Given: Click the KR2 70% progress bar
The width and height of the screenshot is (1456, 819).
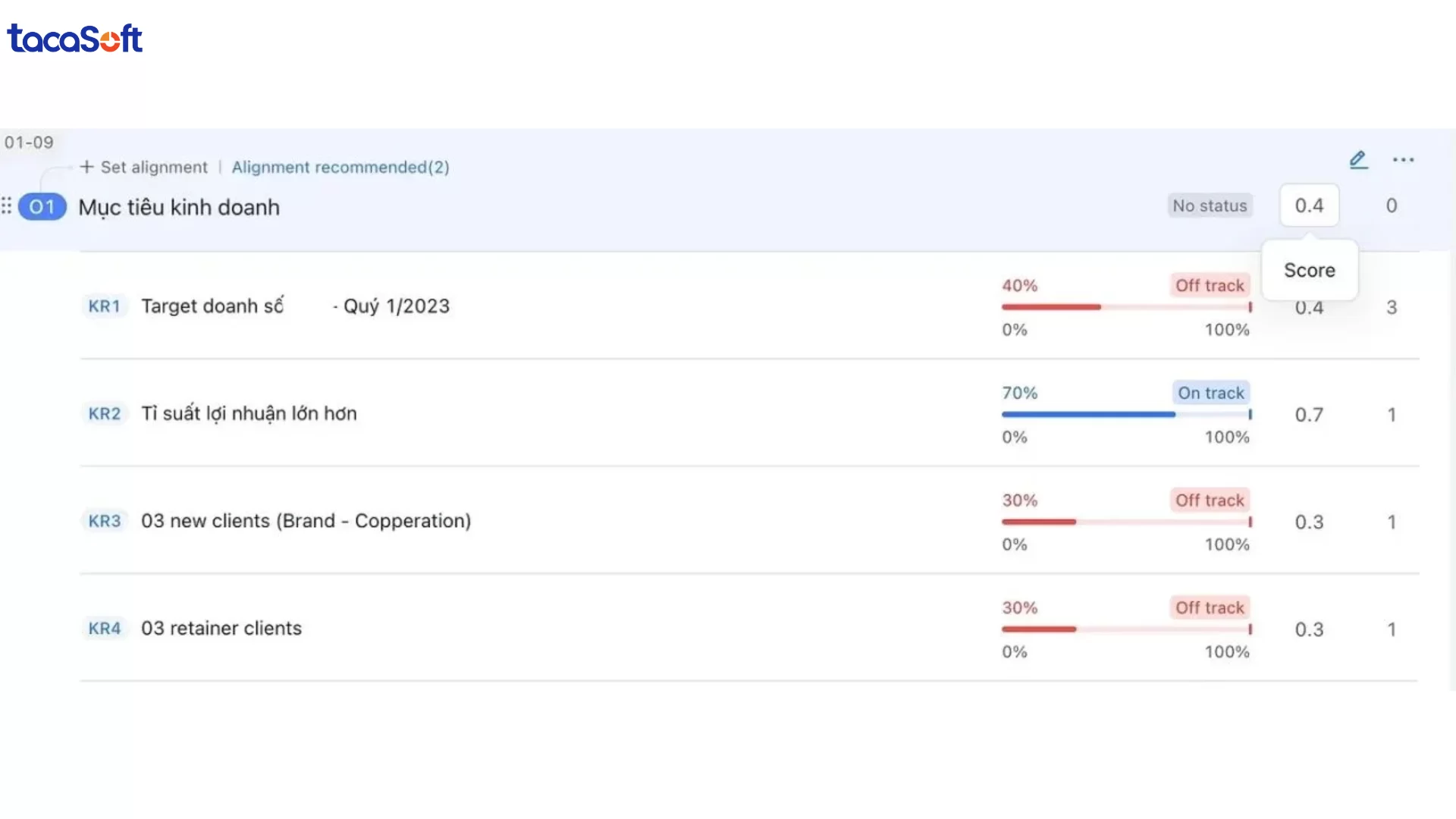Looking at the screenshot, I should pyautogui.click(x=1125, y=415).
